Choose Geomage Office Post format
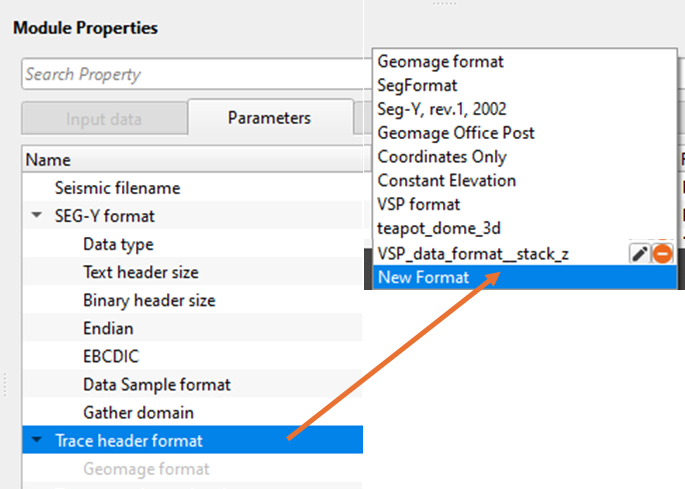 tap(456, 133)
